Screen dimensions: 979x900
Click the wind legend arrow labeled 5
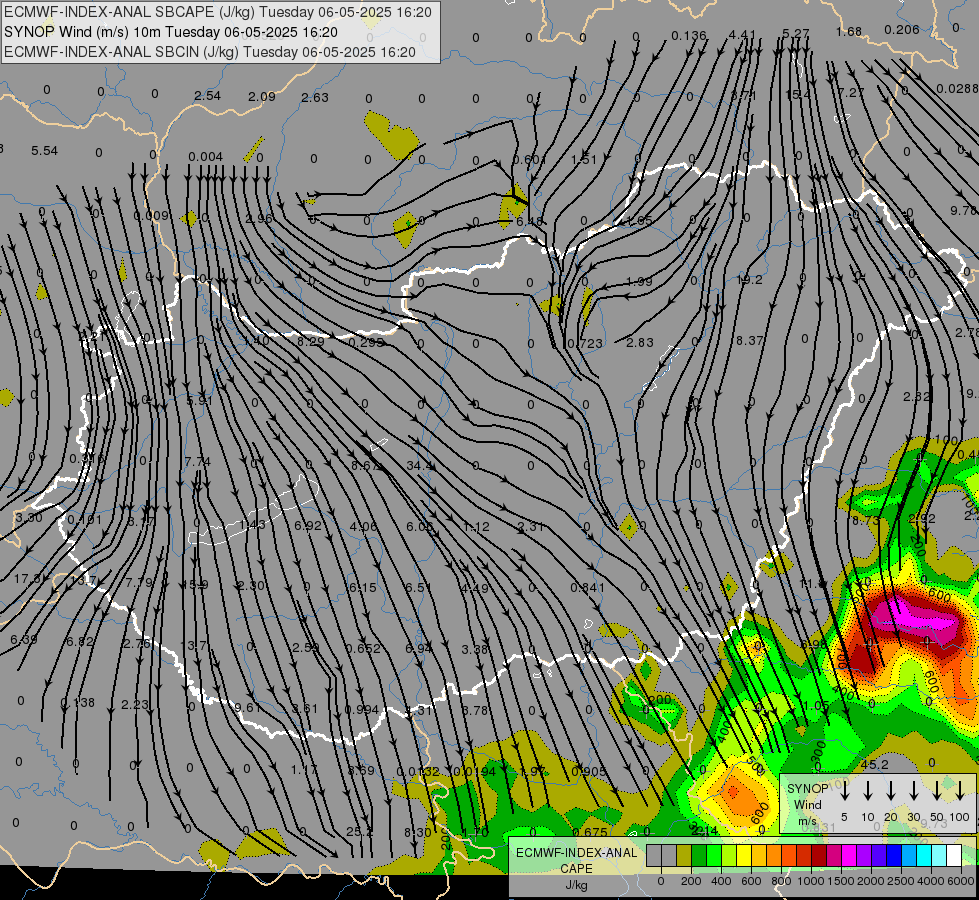pos(845,791)
